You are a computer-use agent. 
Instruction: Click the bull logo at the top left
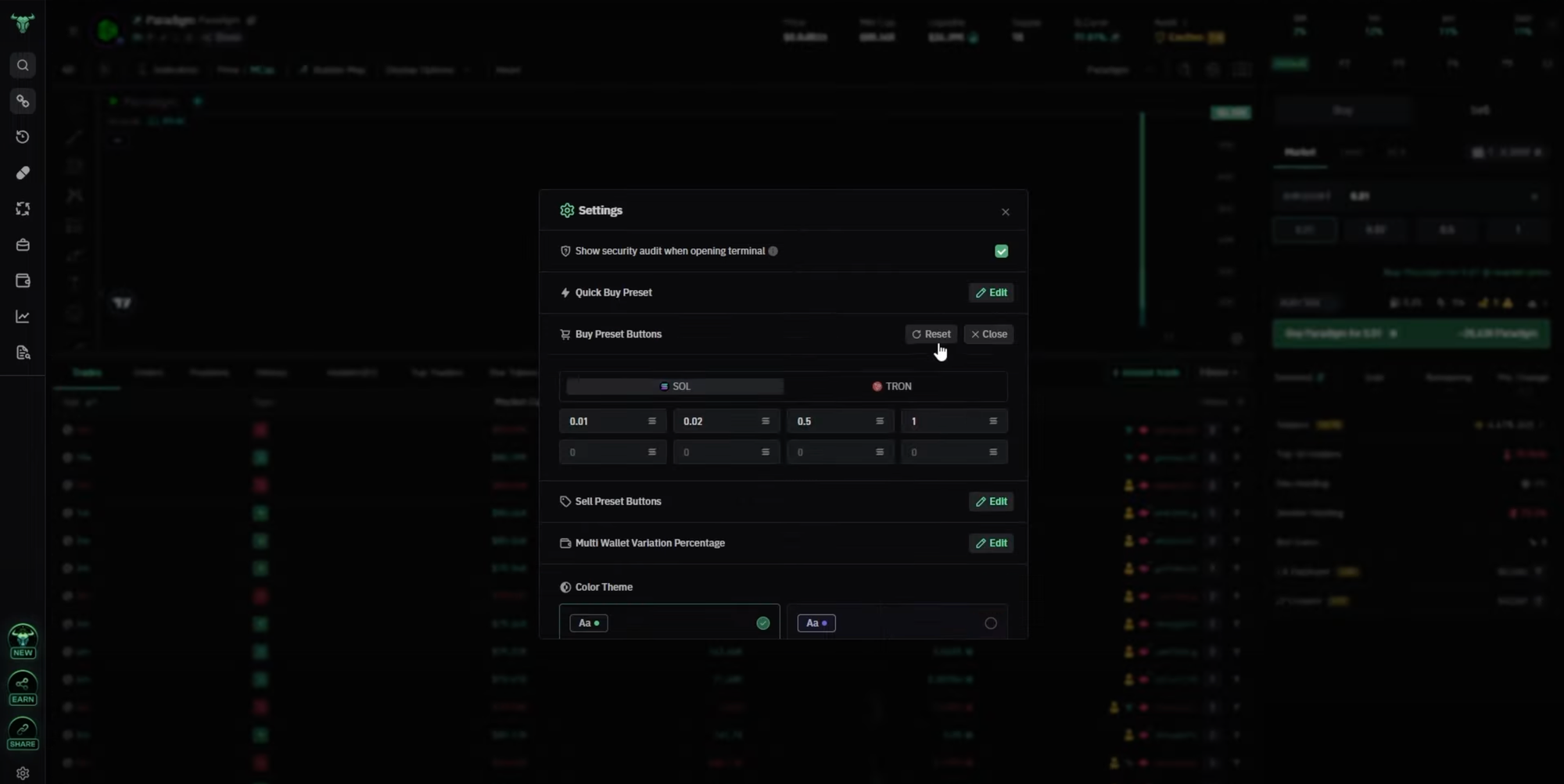pos(23,23)
